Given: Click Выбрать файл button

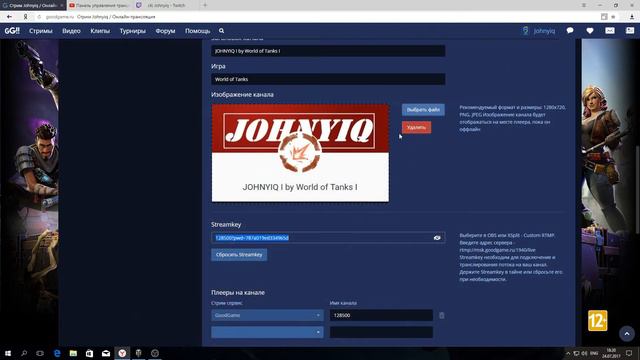Looking at the screenshot, I should (423, 110).
